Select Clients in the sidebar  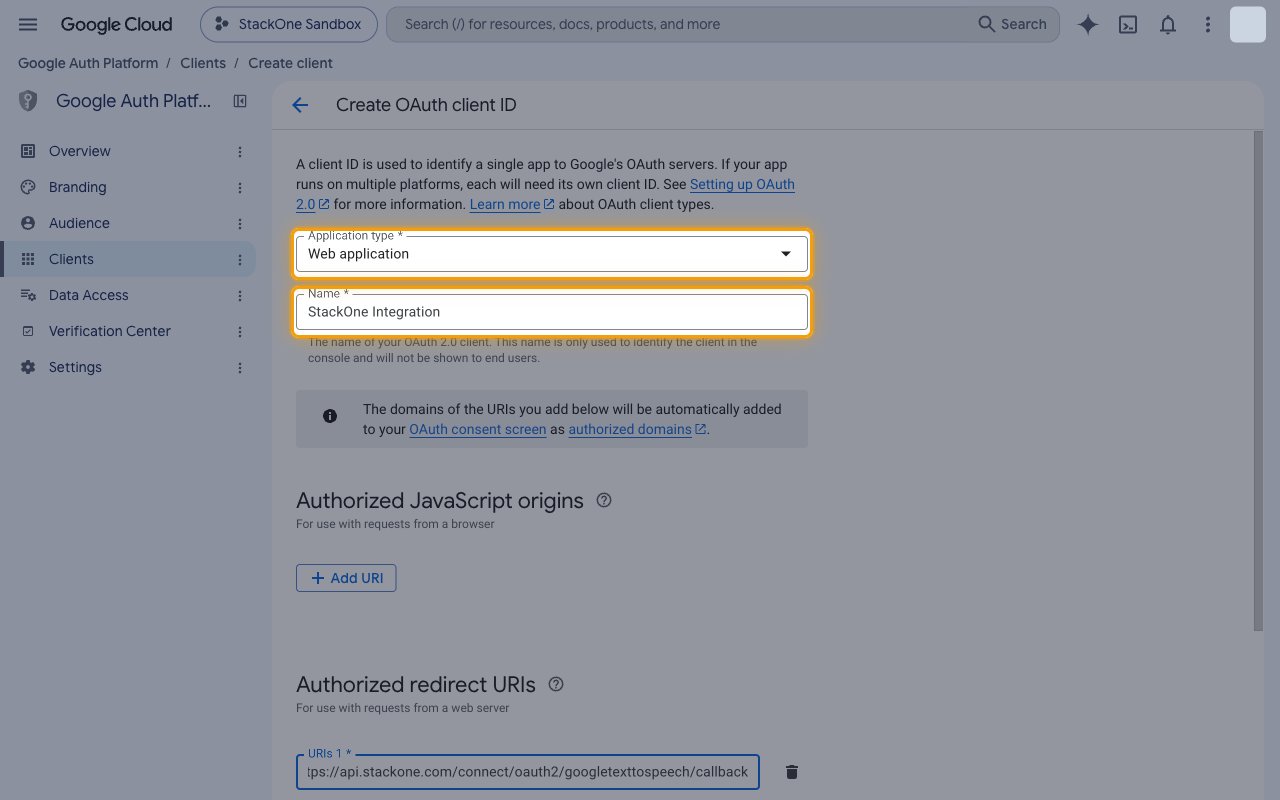tap(128, 259)
